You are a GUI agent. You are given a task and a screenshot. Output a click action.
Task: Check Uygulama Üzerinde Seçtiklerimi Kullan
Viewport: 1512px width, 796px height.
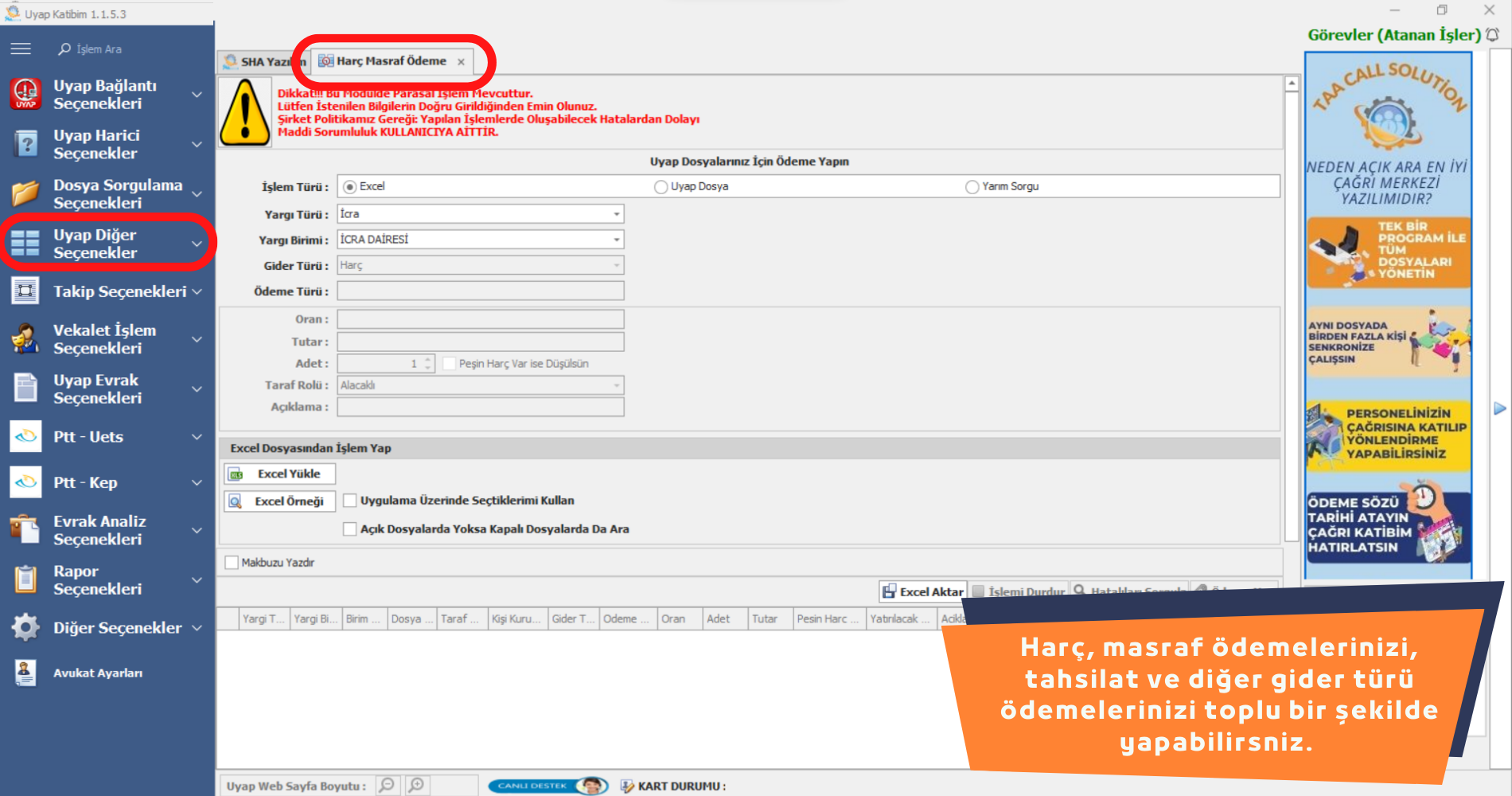pos(349,501)
